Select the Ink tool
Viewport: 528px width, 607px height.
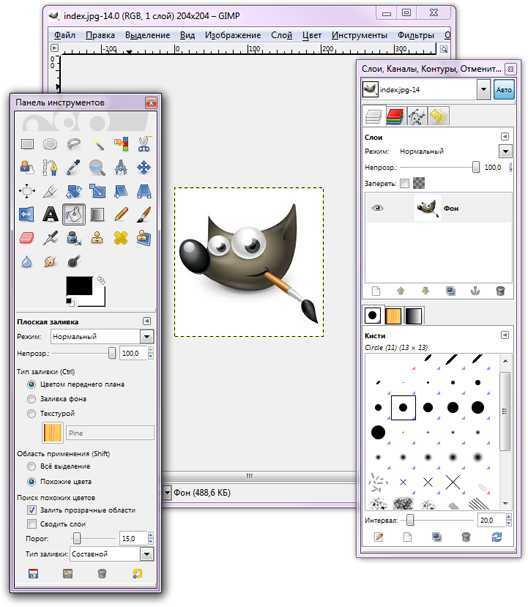(x=74, y=238)
